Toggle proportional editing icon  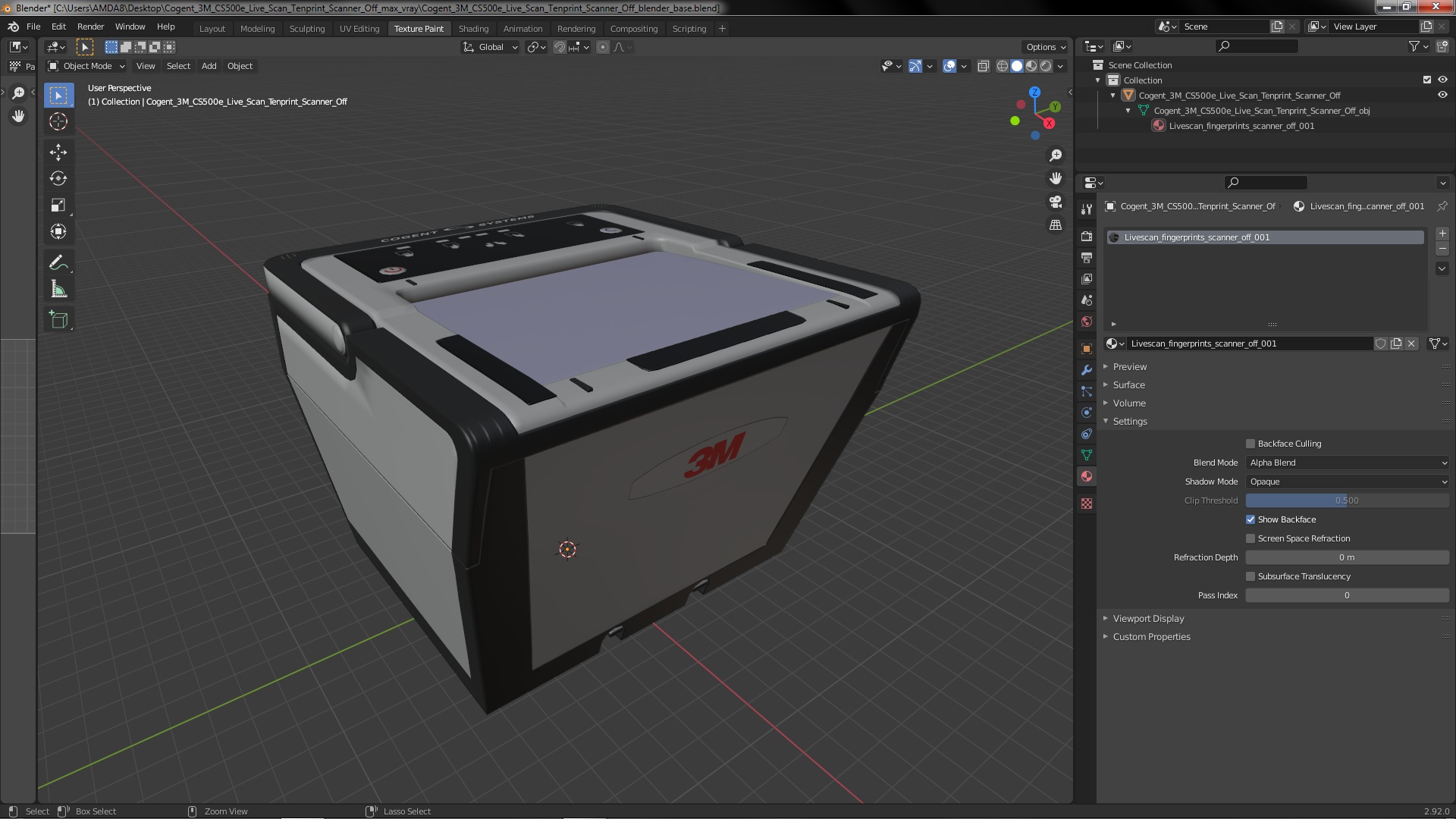point(603,47)
